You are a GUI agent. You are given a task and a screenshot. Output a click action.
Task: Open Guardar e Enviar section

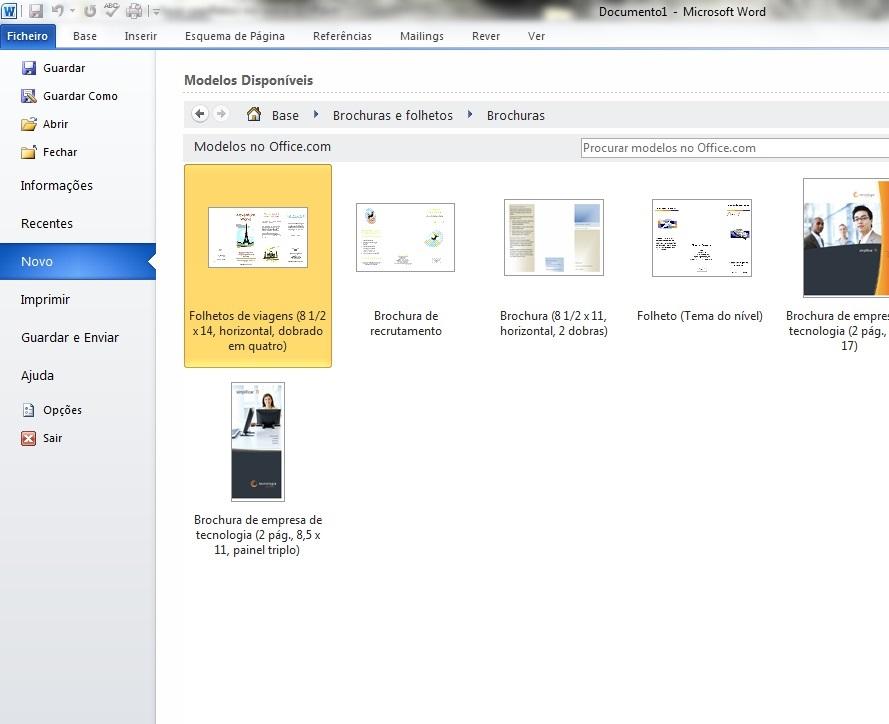point(69,337)
